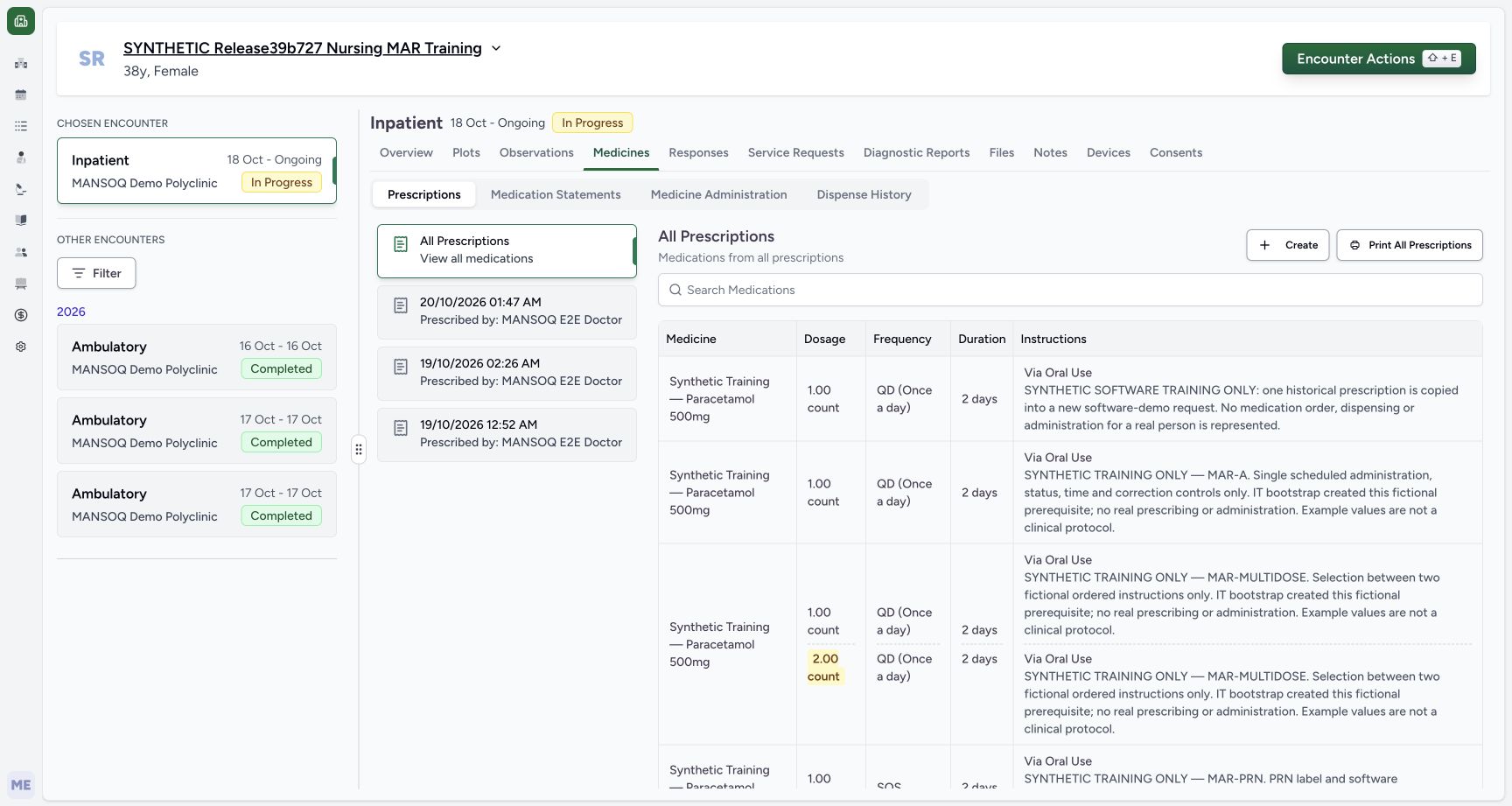Screen dimensions: 1512x806
Task: Open the Medicine Administration sub-tab
Action: click(718, 194)
